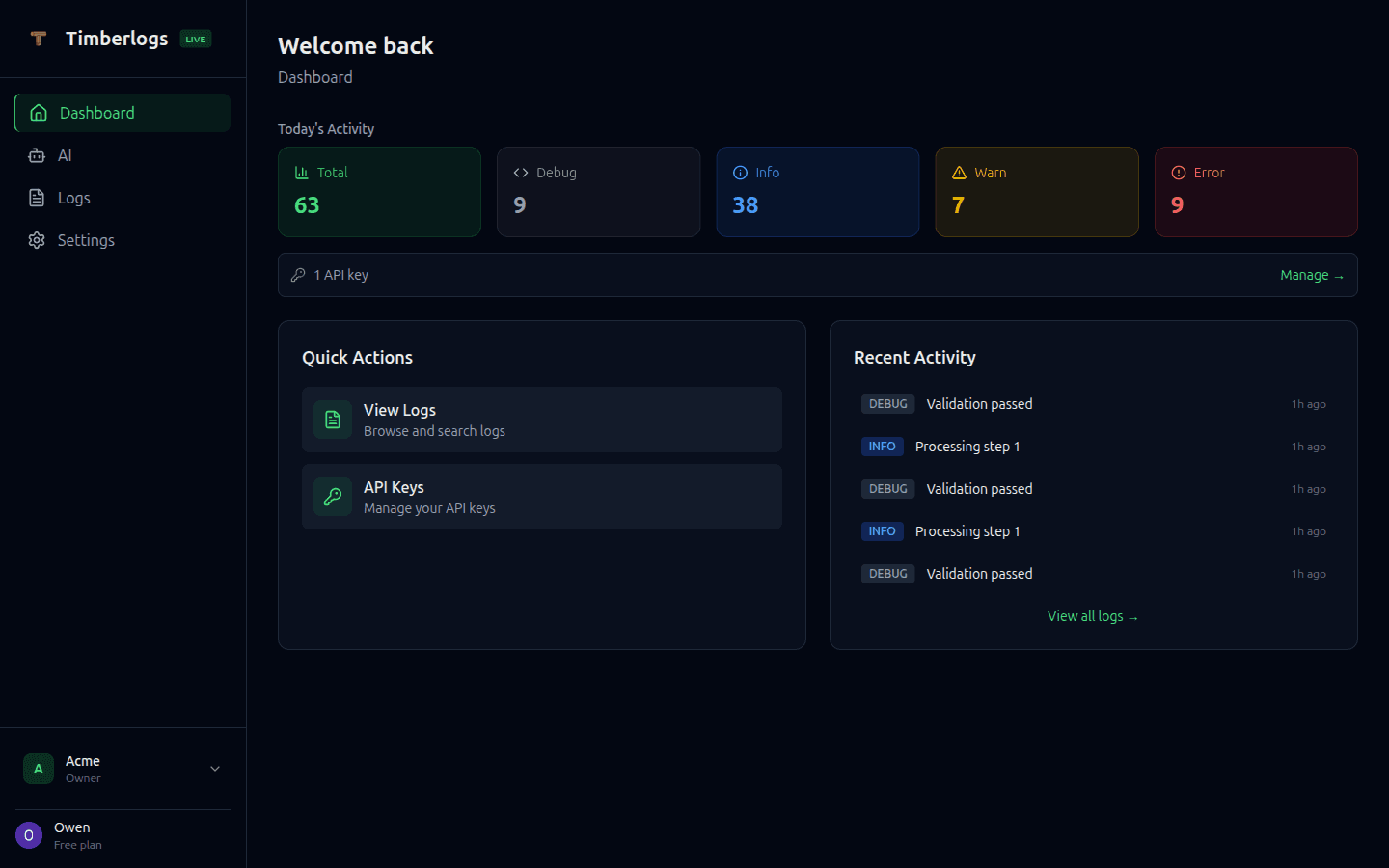Click the Owen profile avatar
This screenshot has height=868, width=1389.
point(28,834)
